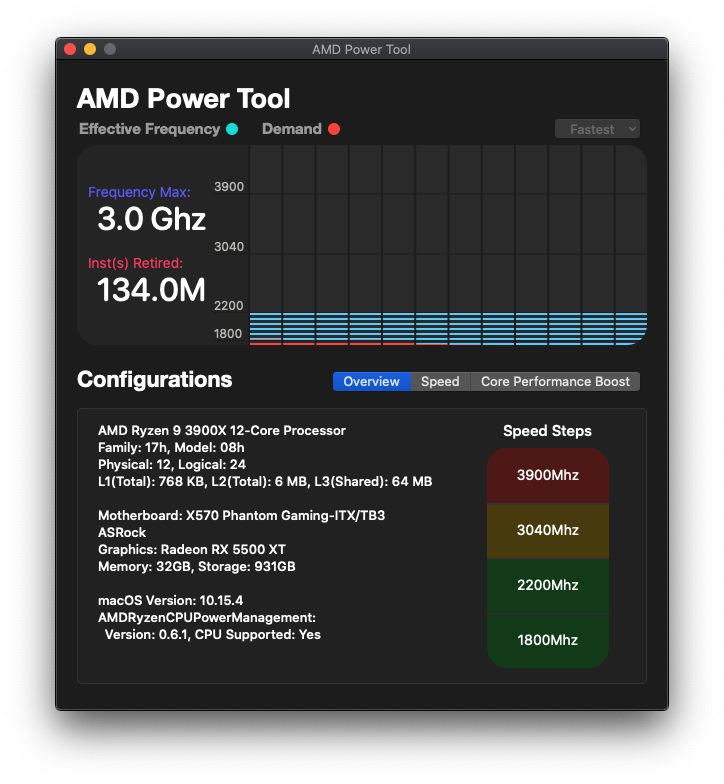Click the cyan Effective Frequency indicator dot
This screenshot has width=724, height=784.
(x=232, y=129)
